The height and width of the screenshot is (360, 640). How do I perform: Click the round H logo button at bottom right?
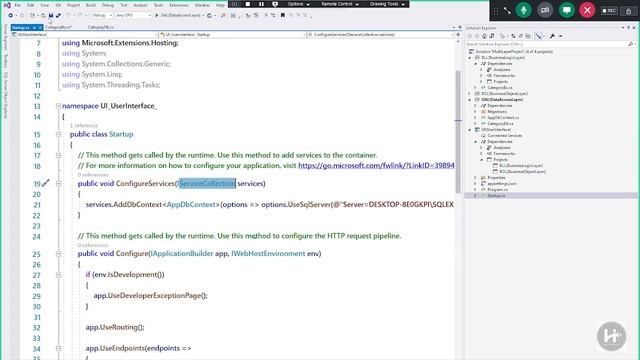(611, 336)
